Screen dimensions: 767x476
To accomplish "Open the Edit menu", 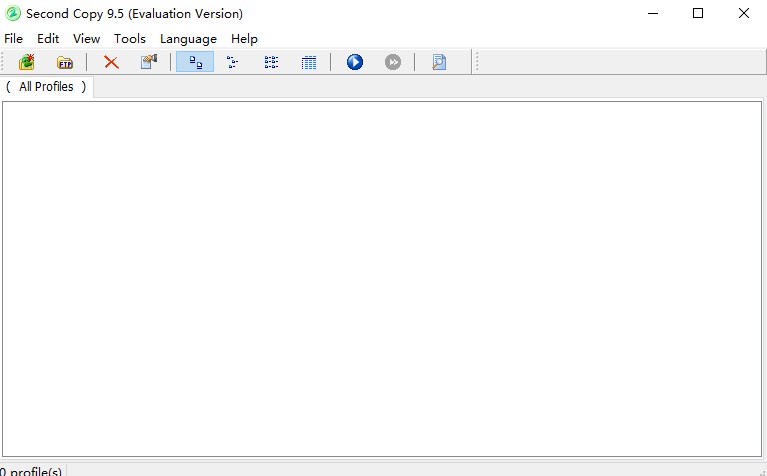I will [48, 38].
